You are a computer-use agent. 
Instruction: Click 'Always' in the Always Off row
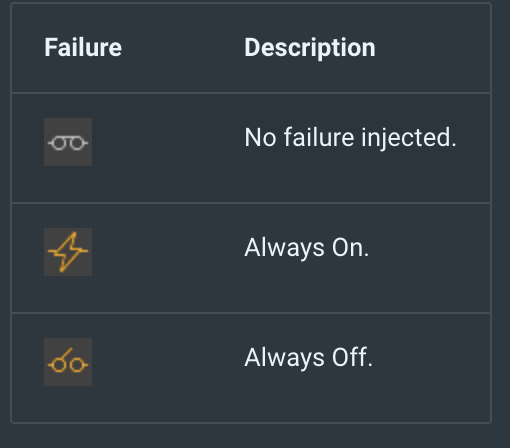pos(284,358)
